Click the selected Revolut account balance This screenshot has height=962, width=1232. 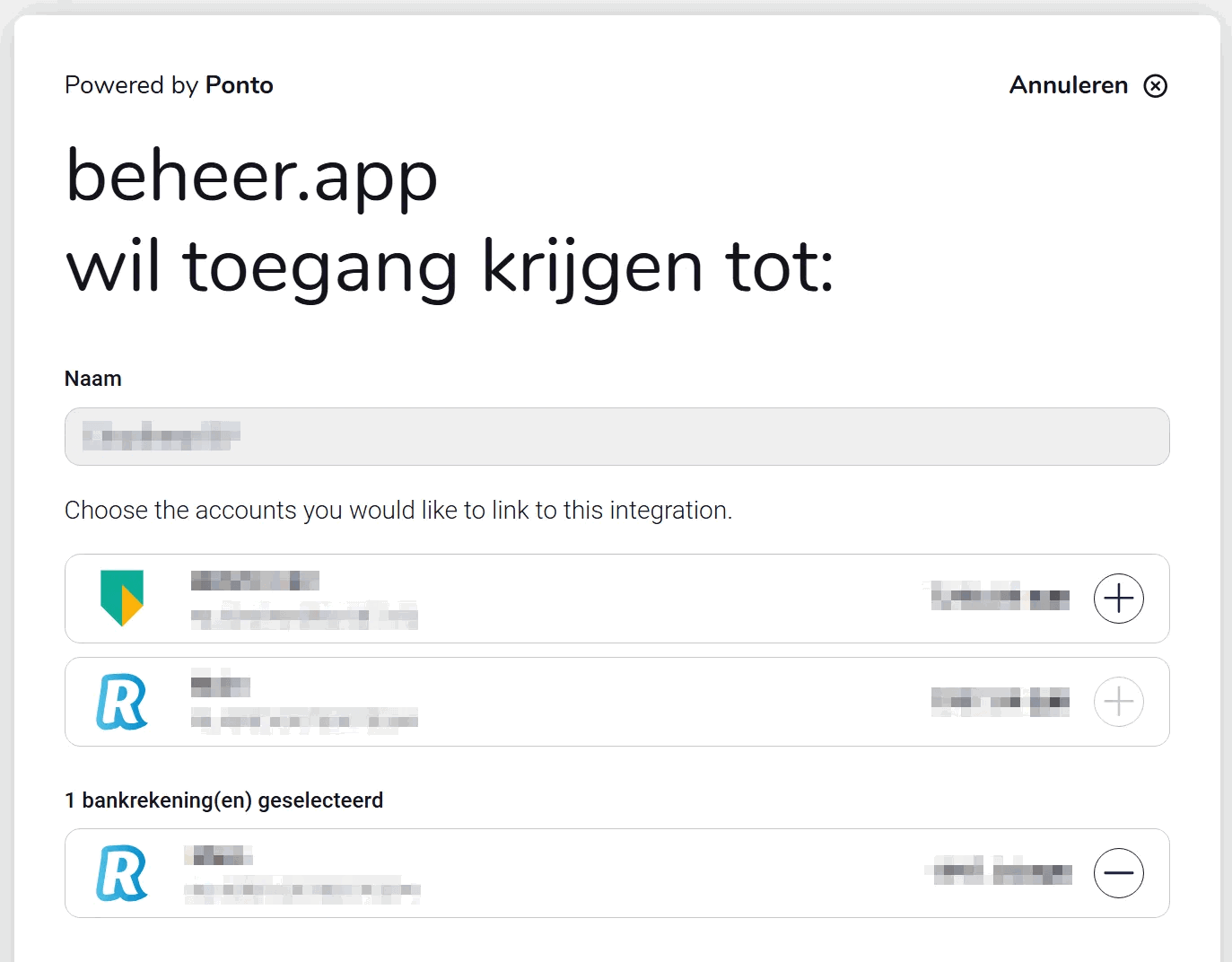click(1002, 871)
